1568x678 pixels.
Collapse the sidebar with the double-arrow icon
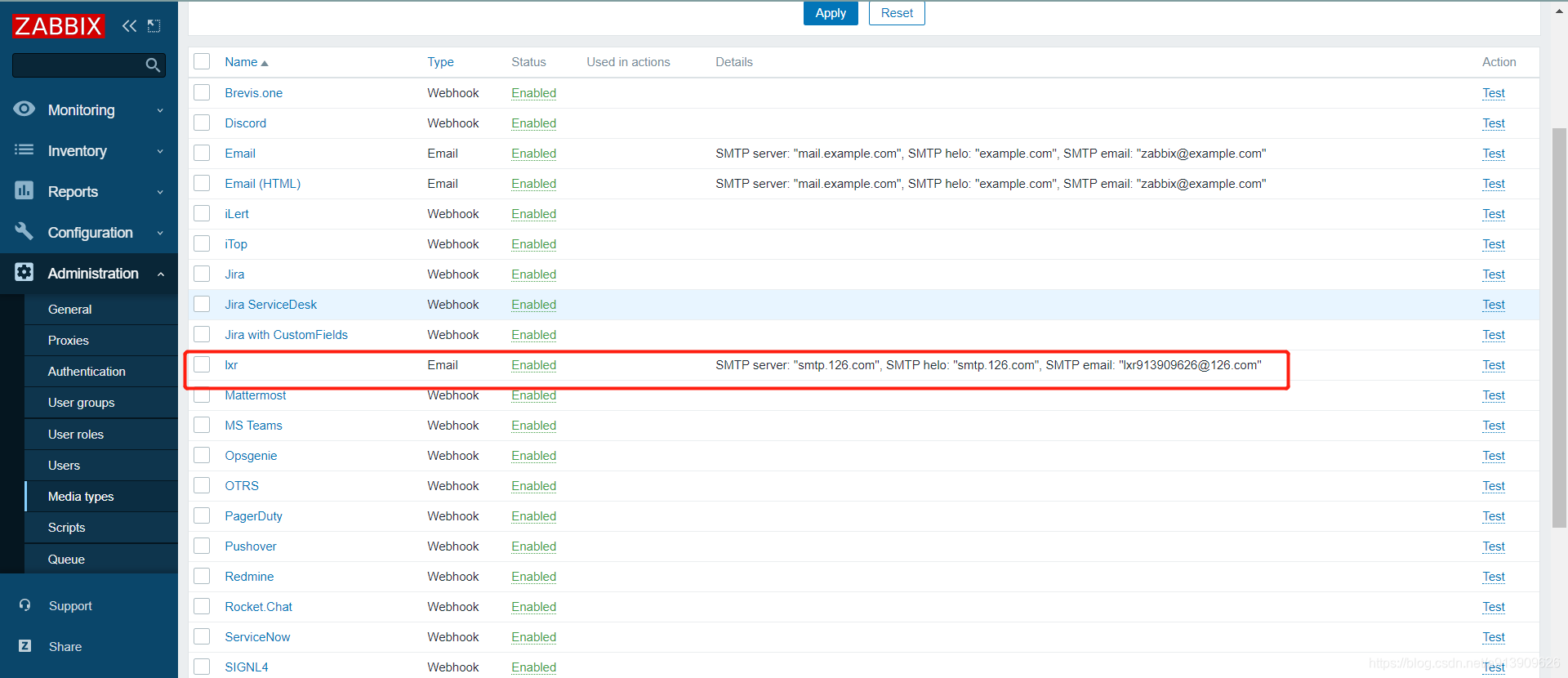(129, 26)
